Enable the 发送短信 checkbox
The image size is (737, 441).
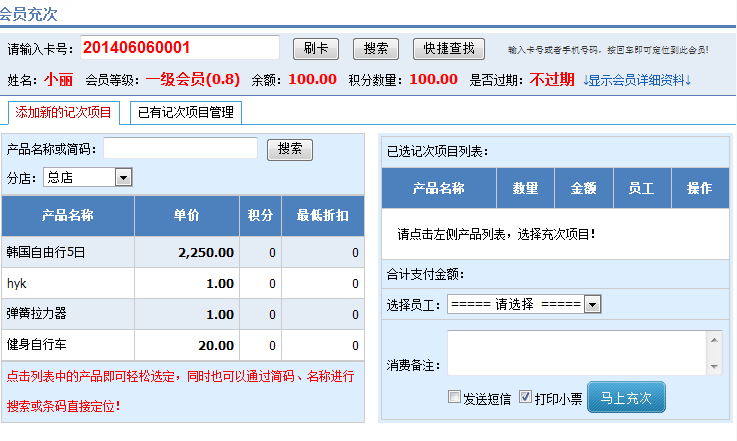pyautogui.click(x=455, y=397)
